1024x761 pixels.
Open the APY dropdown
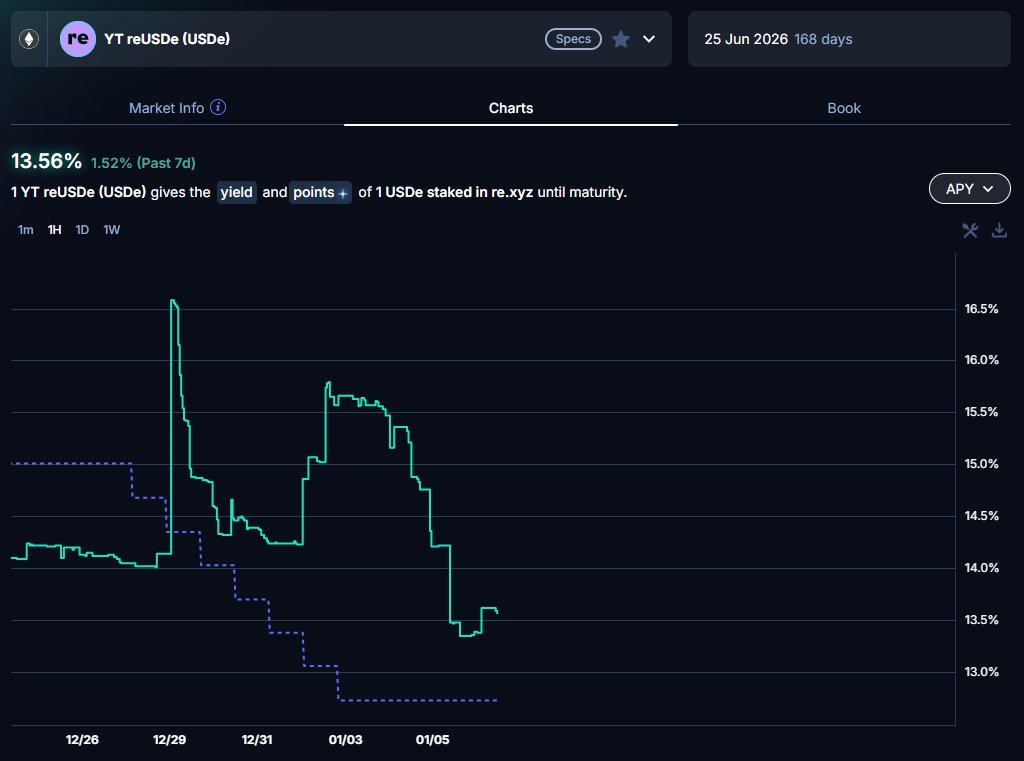968,188
